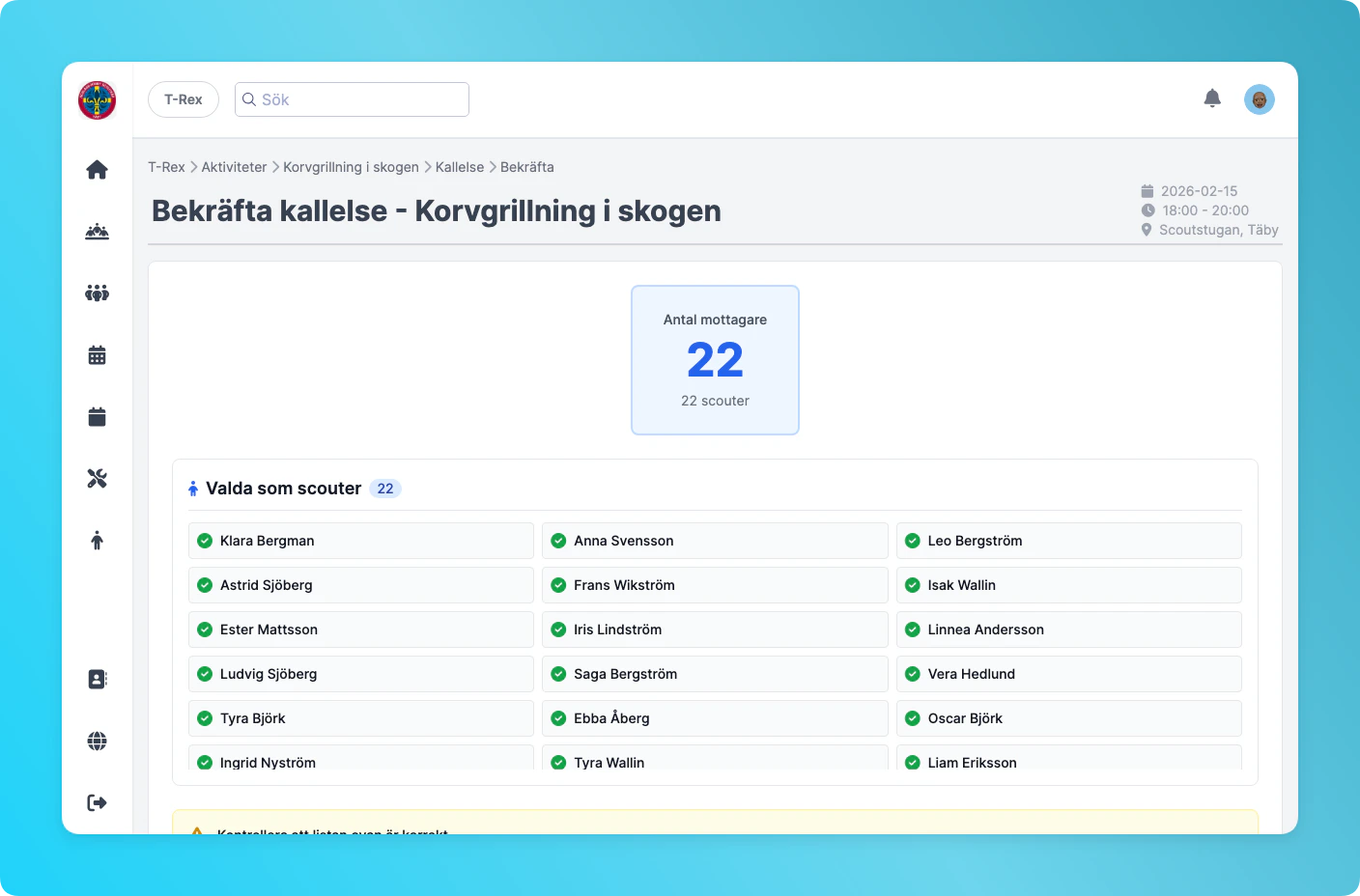
Task: Open the globe language icon in the sidebar
Action: click(97, 741)
